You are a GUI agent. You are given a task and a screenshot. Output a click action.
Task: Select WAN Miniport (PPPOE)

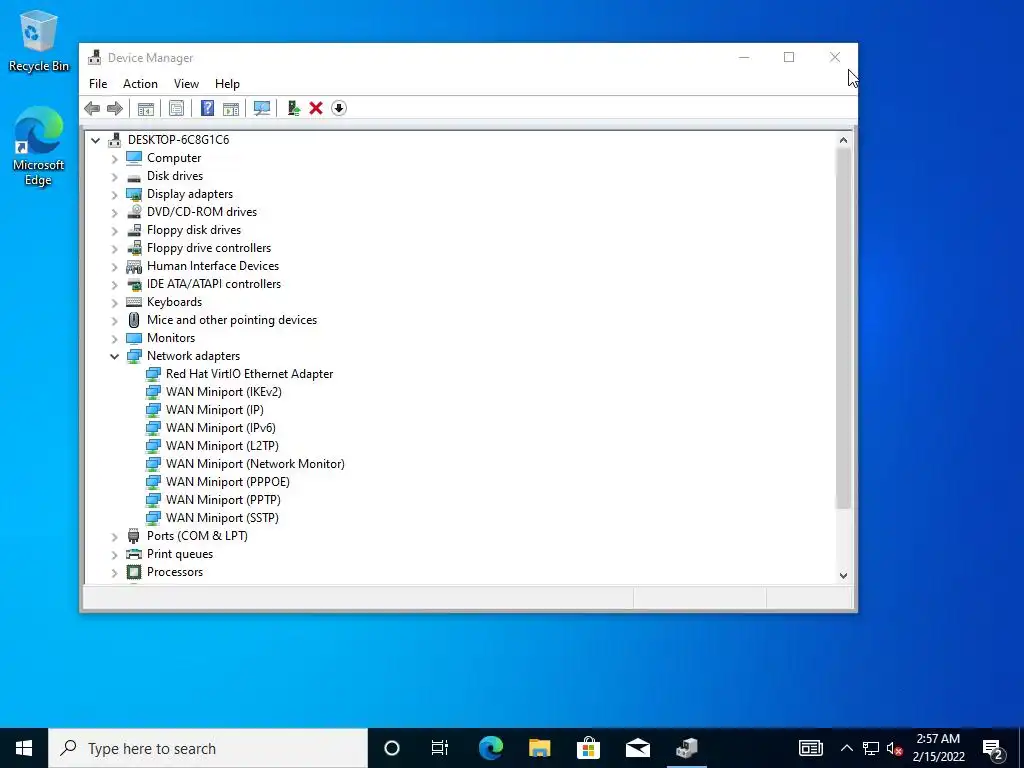tap(228, 482)
